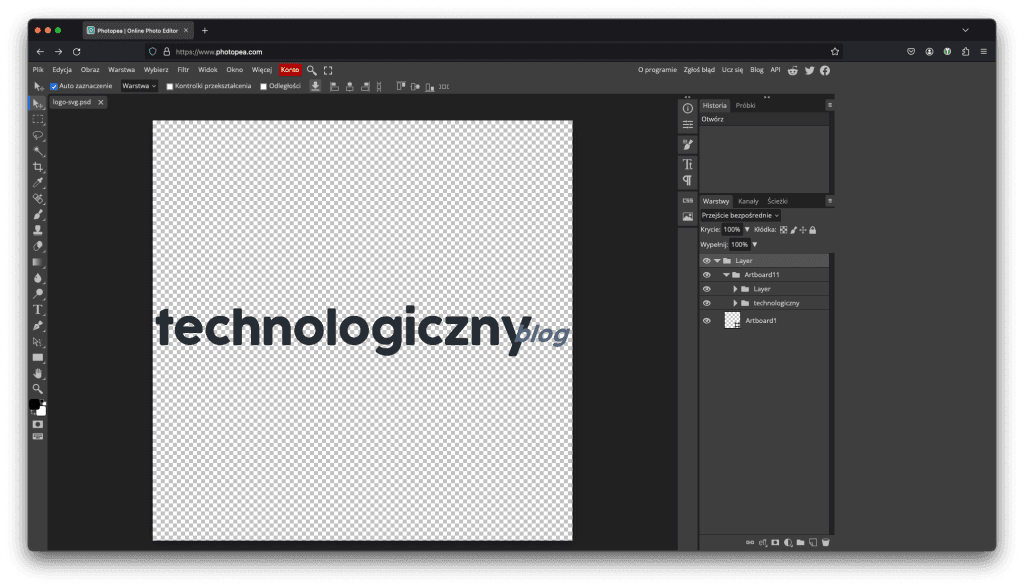Choose the Eyedropper tool

click(38, 183)
